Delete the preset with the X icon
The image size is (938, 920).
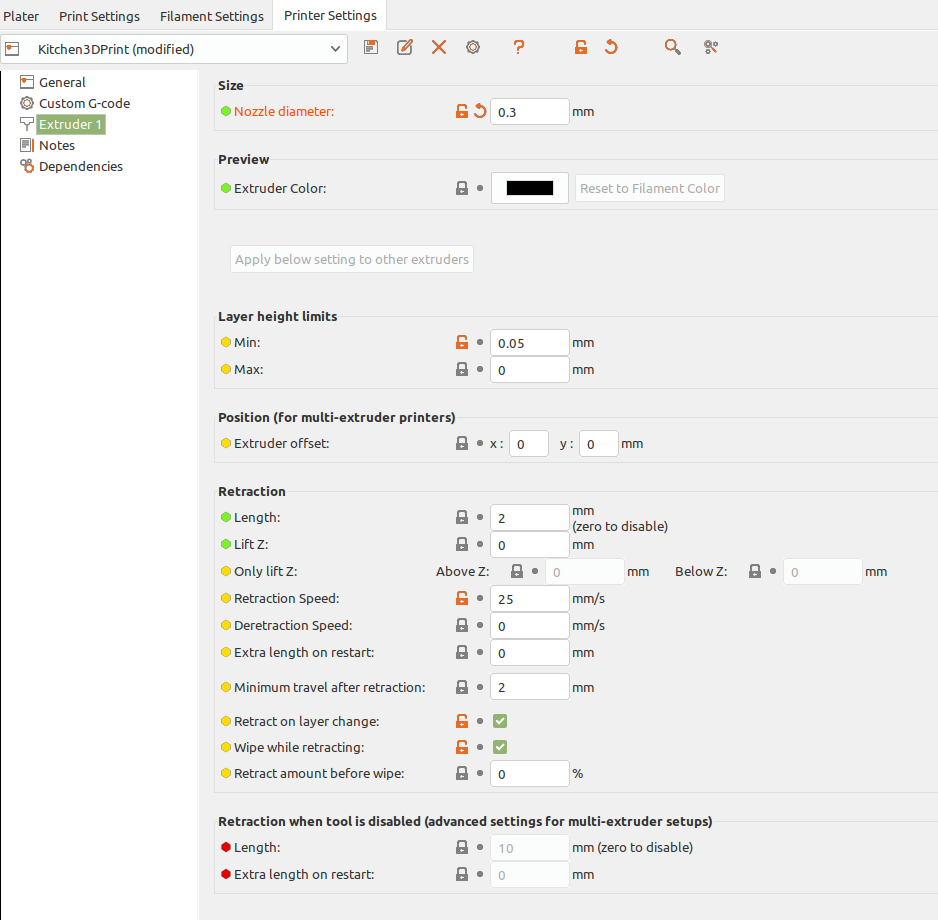pos(439,47)
